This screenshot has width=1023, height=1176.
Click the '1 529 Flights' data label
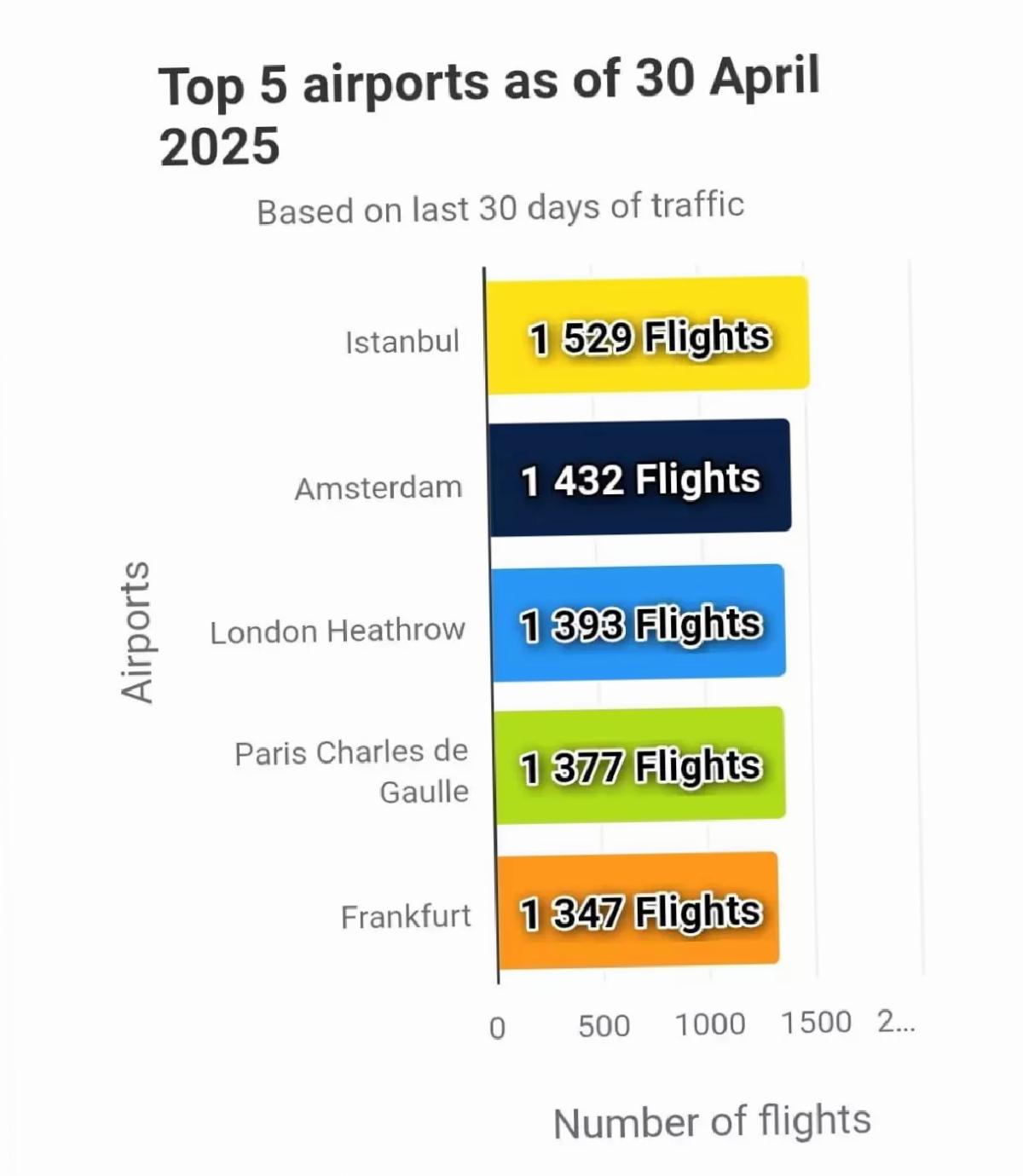[650, 337]
